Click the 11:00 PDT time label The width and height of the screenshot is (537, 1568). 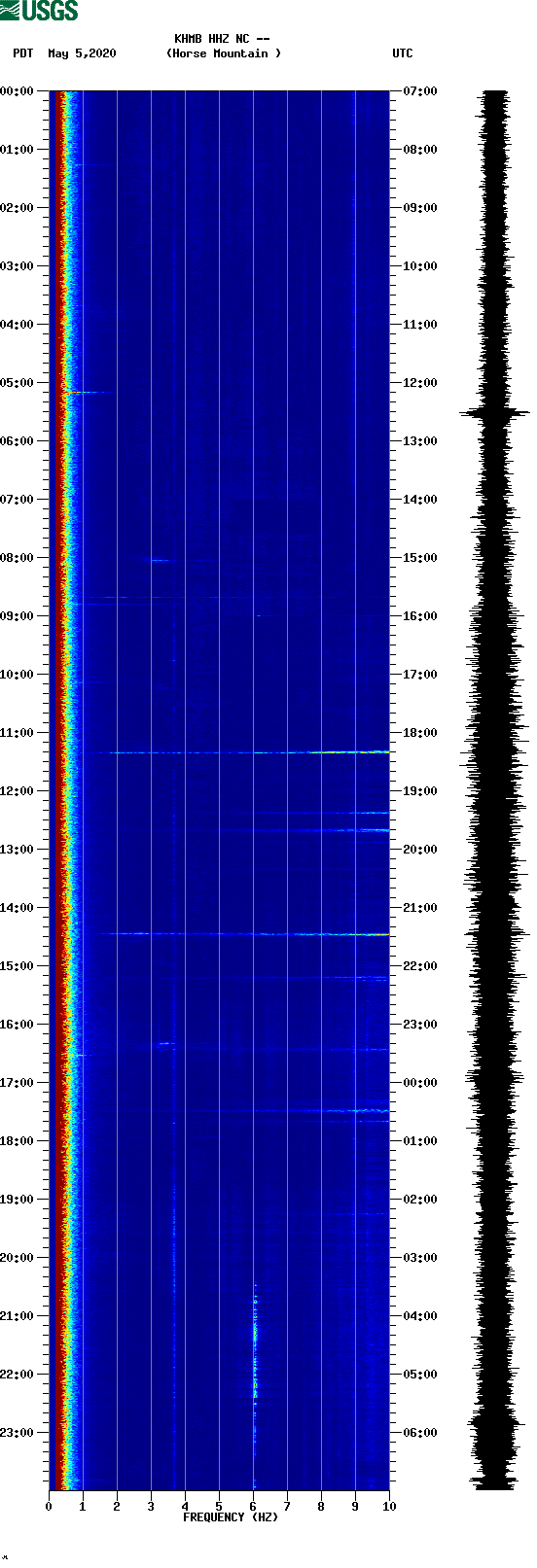pos(18,733)
